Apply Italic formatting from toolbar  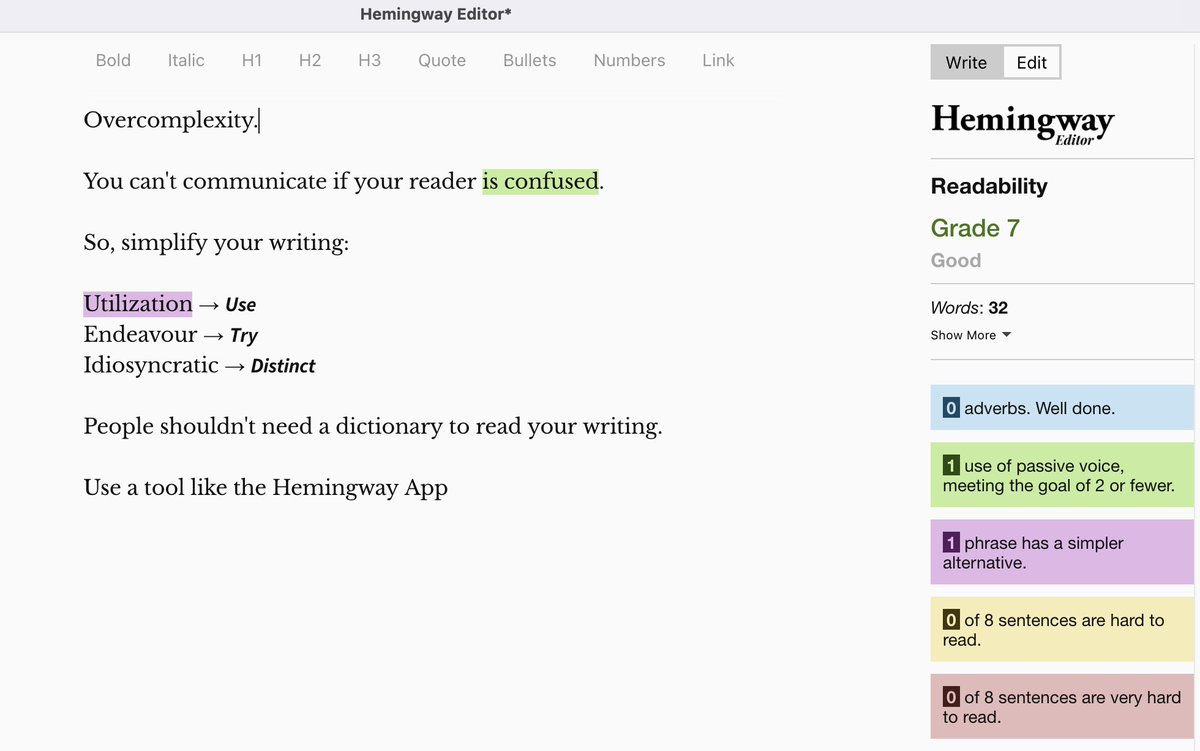coord(186,60)
